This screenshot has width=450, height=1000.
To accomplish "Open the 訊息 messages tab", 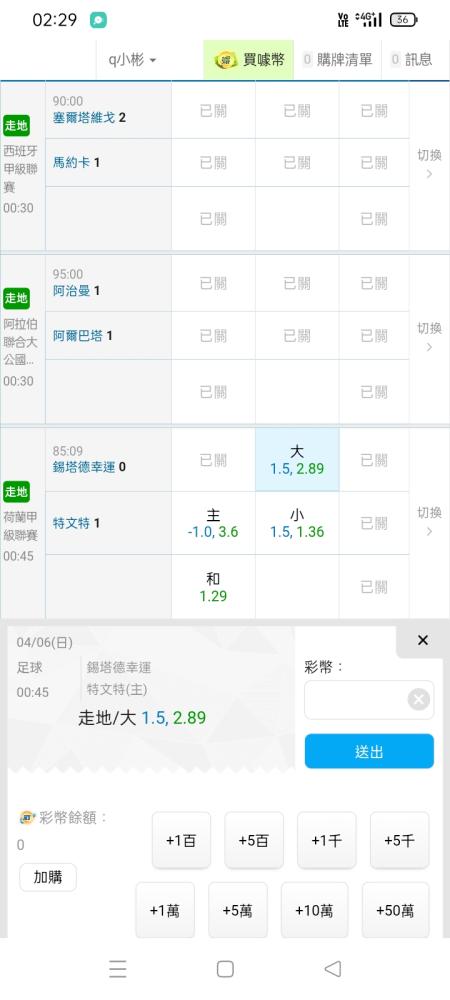I will tap(412, 60).
